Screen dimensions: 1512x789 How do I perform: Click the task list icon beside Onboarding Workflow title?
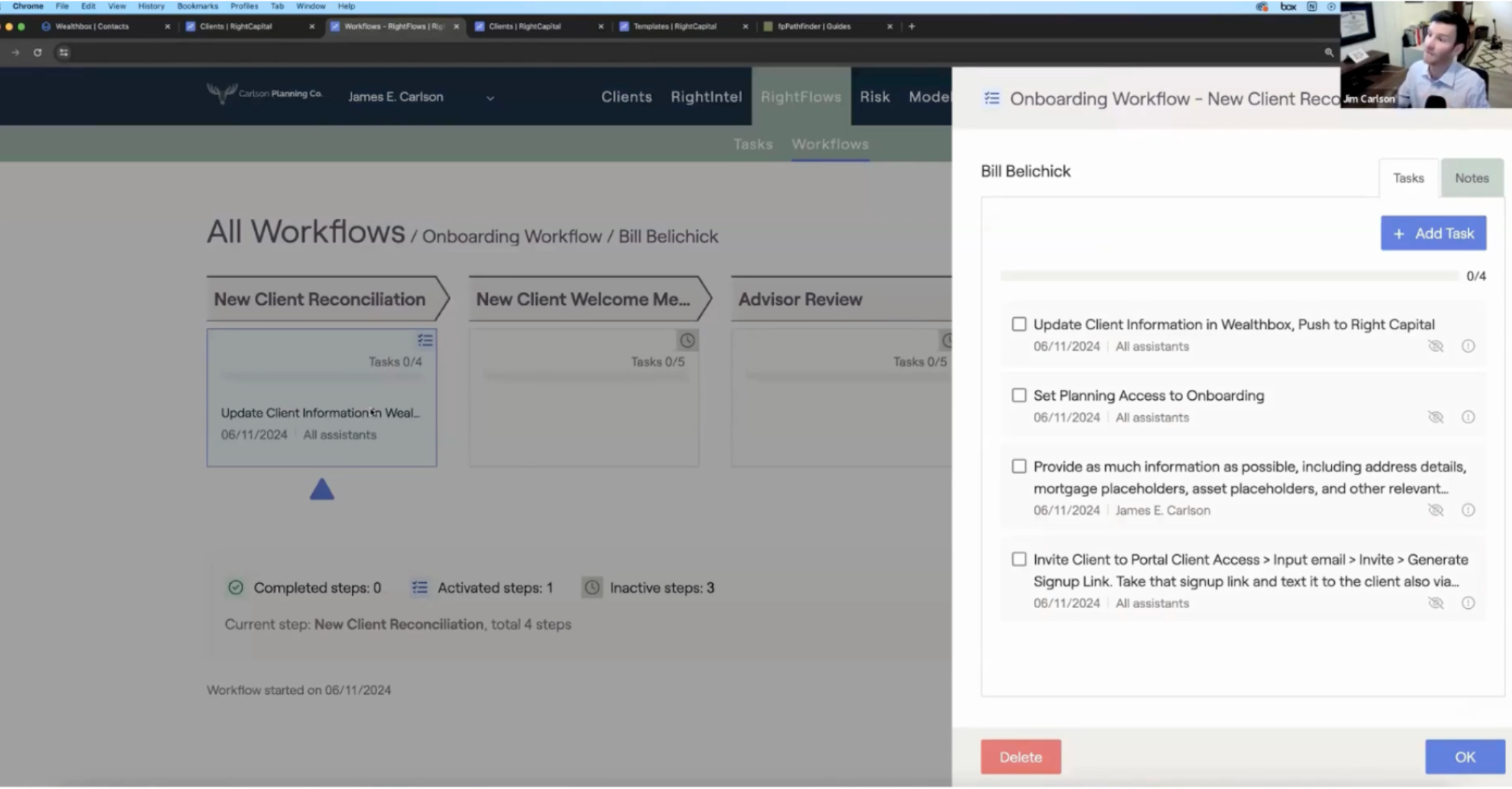pos(992,99)
